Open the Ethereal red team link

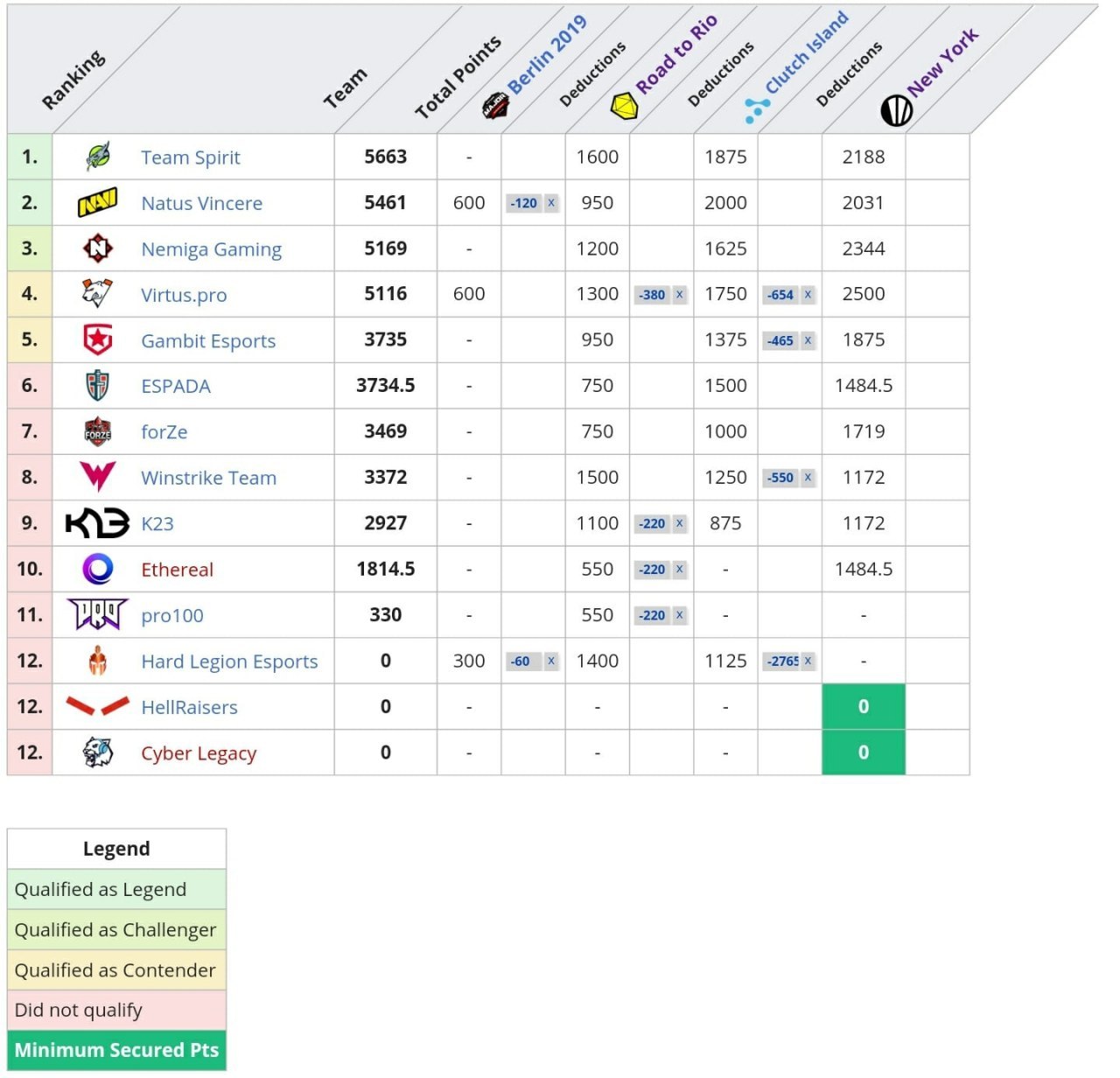point(178,570)
